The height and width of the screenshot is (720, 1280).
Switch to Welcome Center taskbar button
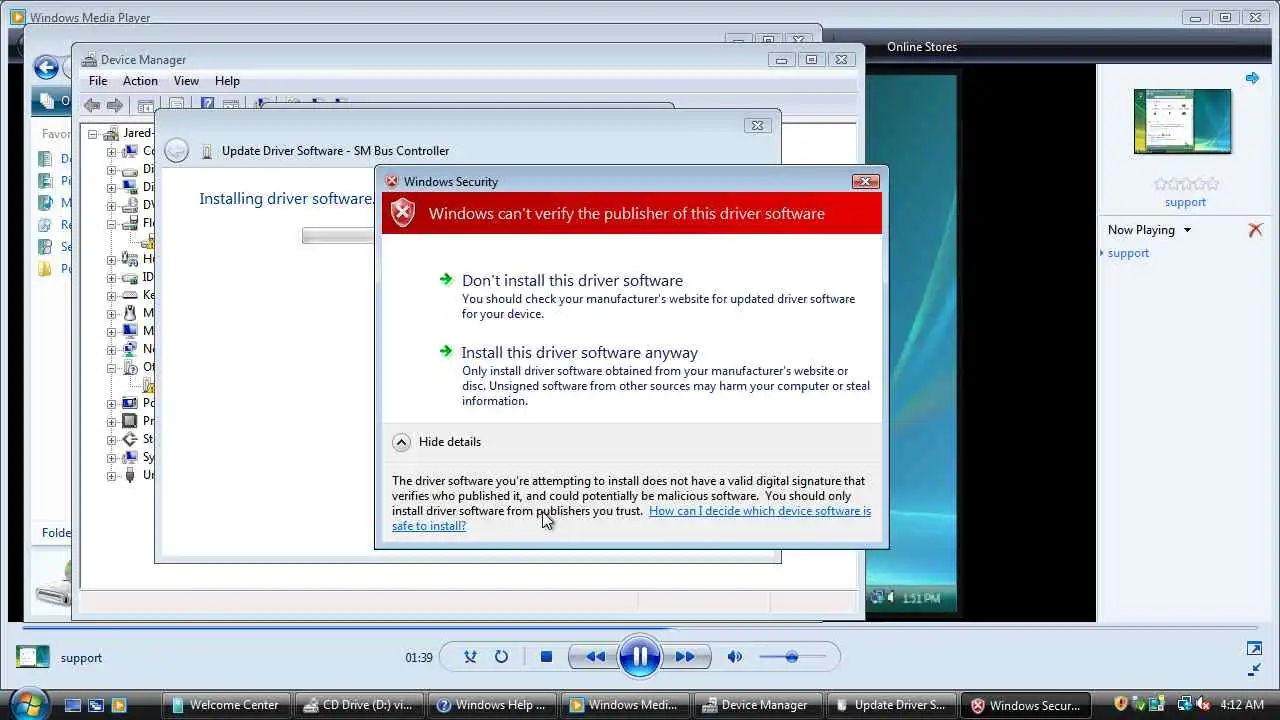(x=225, y=705)
